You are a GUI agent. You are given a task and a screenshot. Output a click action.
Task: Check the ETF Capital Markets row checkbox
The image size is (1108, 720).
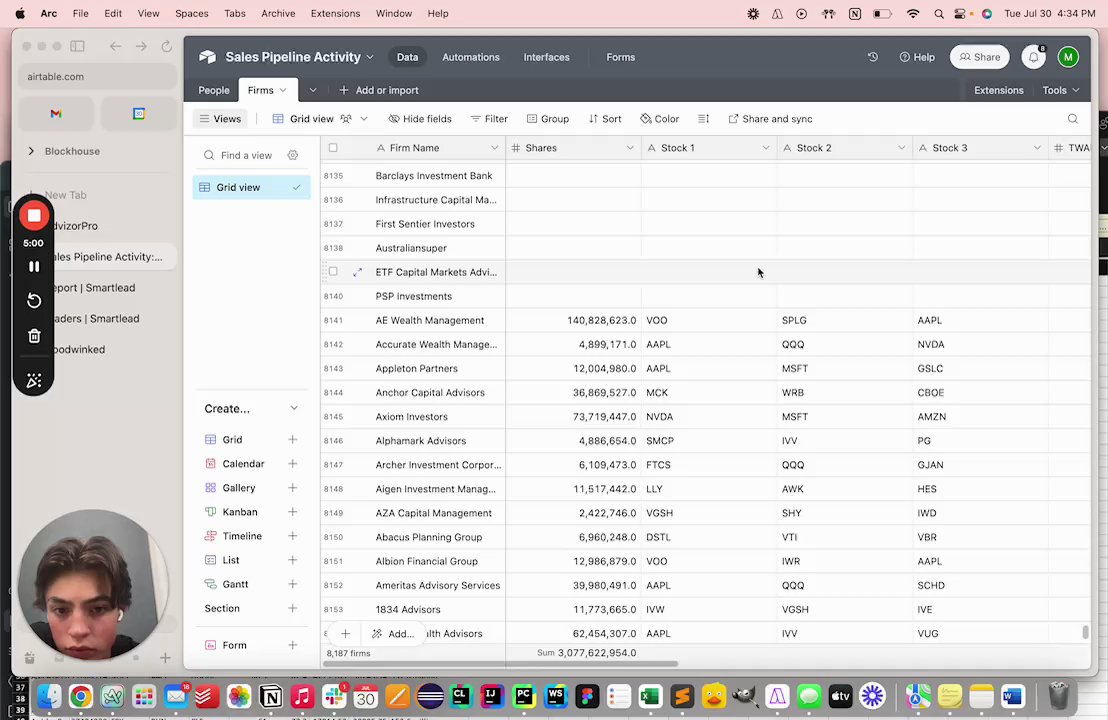(x=333, y=271)
